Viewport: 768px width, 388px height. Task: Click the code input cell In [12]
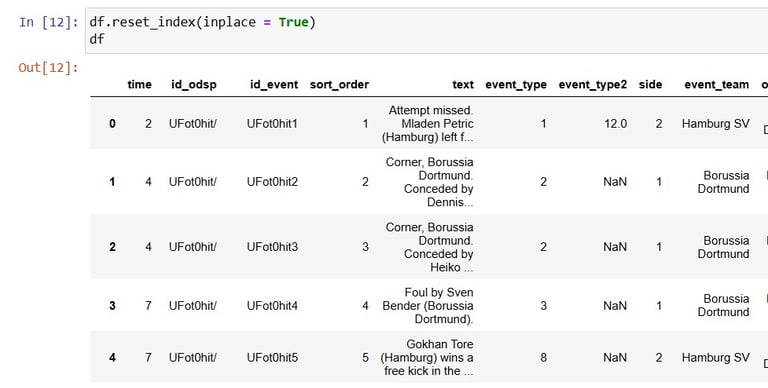point(426,30)
